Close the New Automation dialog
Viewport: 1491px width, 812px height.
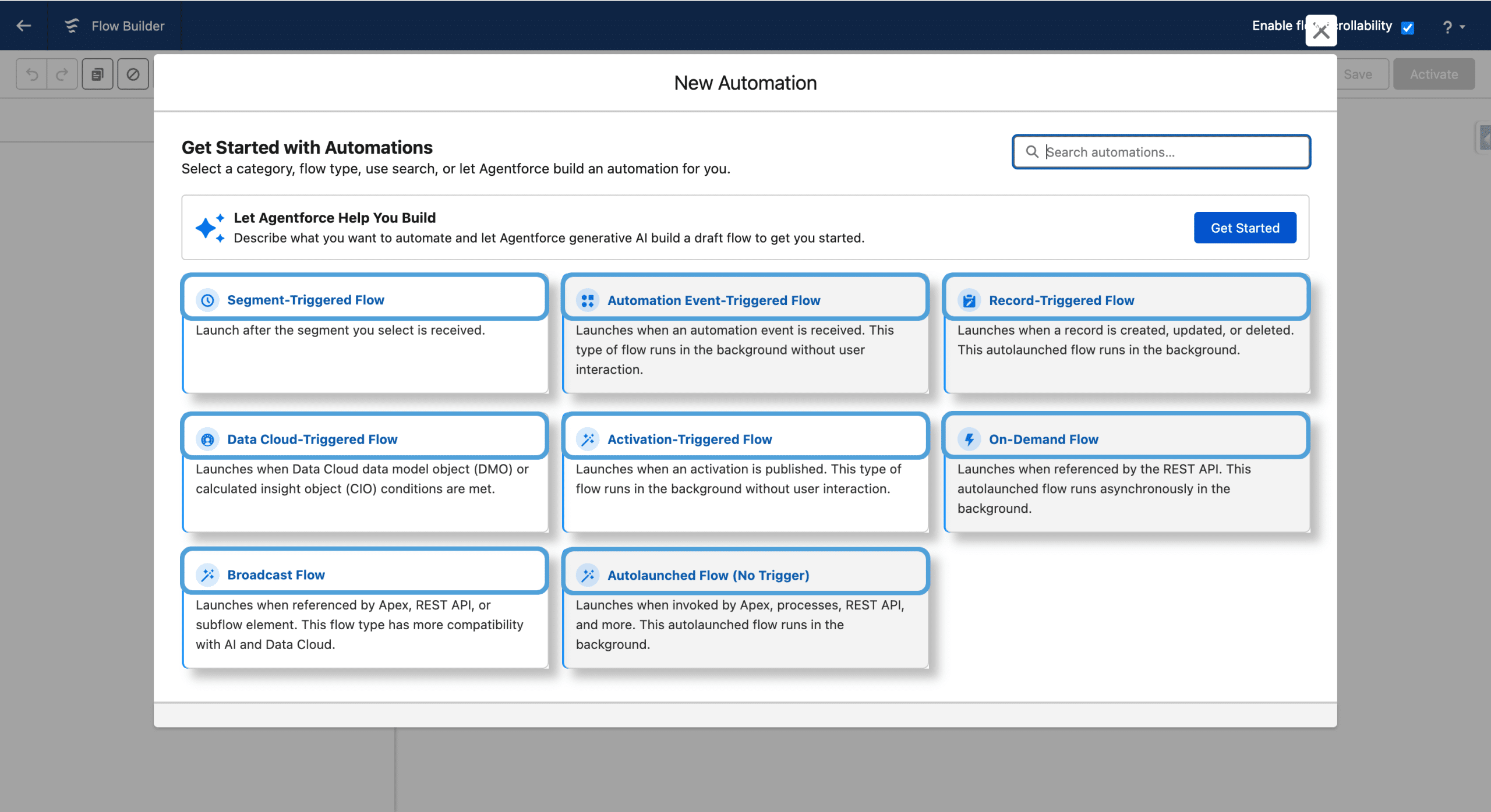(1321, 31)
